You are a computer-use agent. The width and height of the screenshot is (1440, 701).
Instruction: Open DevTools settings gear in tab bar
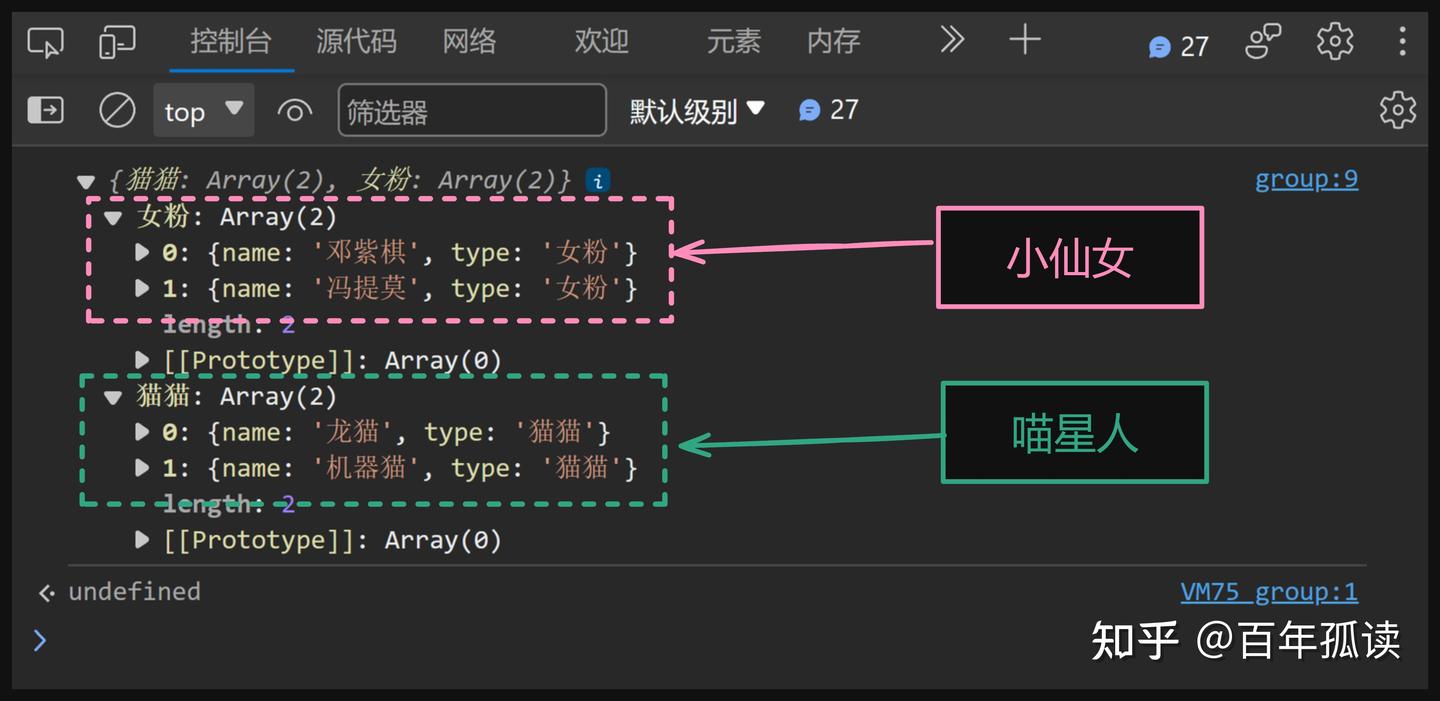pos(1335,42)
